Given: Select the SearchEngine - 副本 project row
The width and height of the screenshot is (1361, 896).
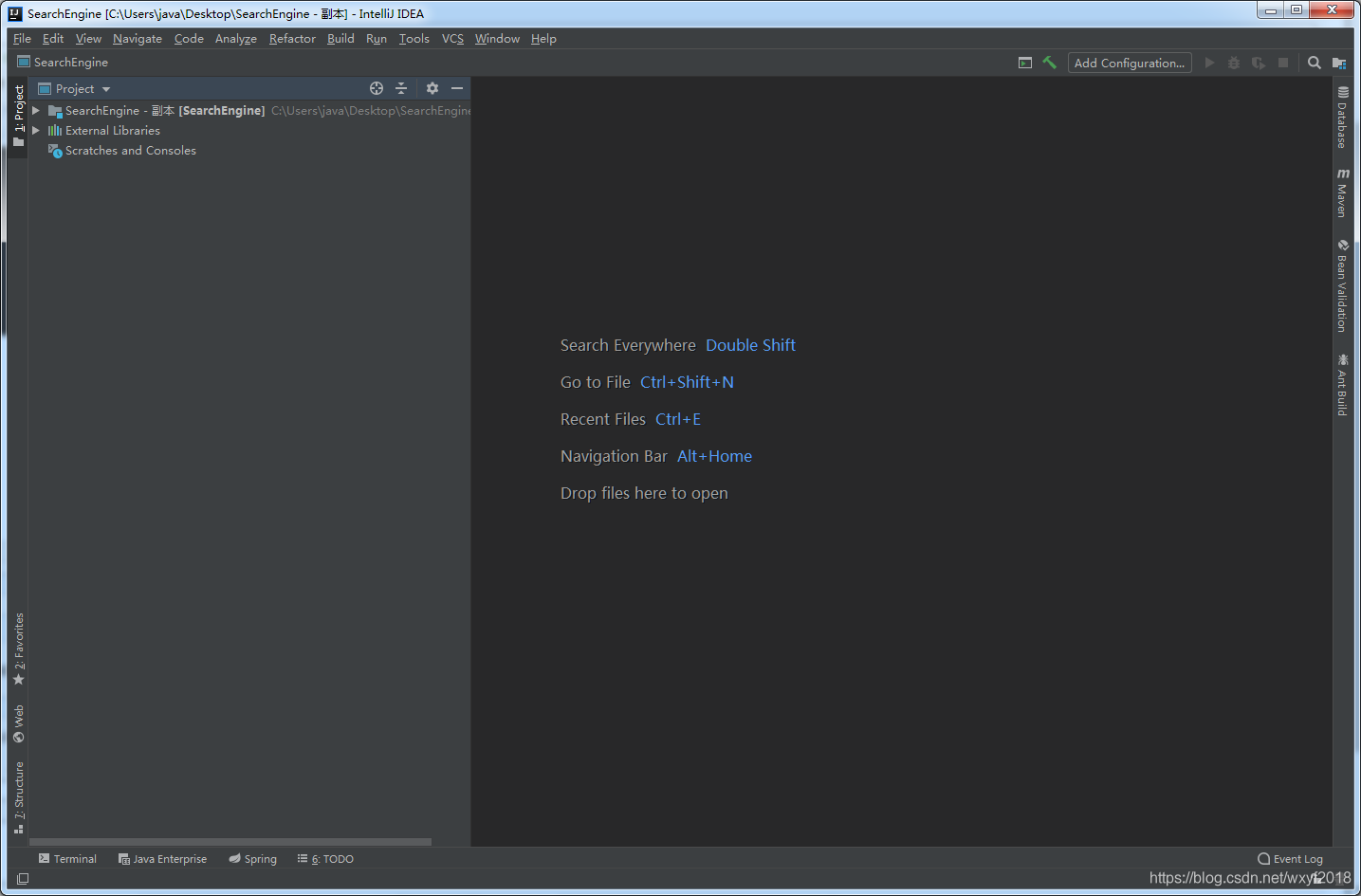Looking at the screenshot, I should point(249,111).
